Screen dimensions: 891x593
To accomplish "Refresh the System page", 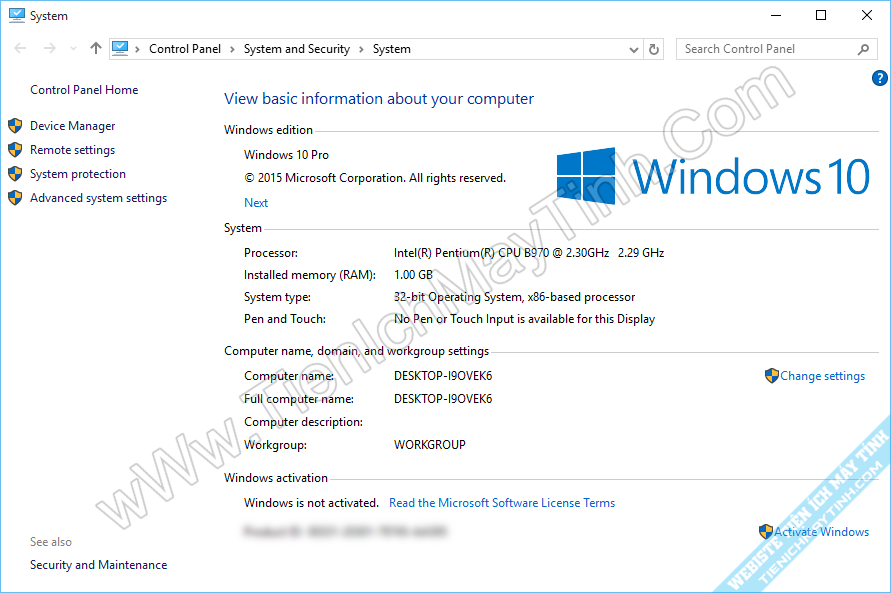I will pos(653,49).
